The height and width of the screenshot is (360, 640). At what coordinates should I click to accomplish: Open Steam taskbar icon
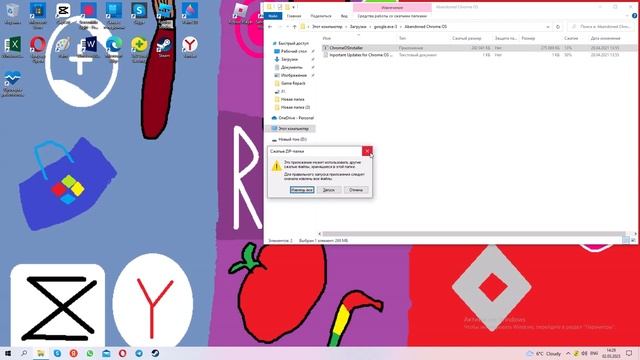(155, 353)
